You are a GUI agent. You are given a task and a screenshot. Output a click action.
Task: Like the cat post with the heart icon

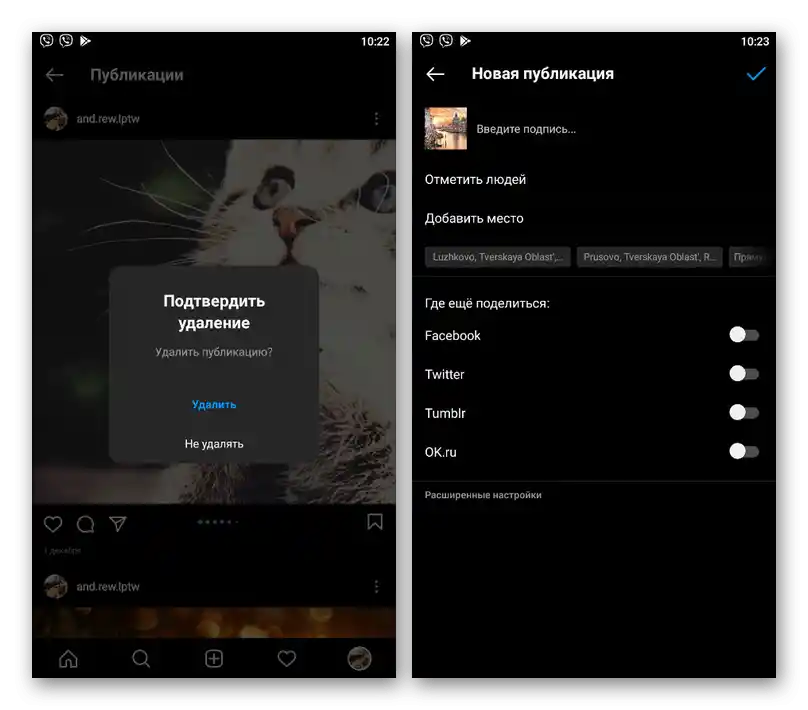53,523
